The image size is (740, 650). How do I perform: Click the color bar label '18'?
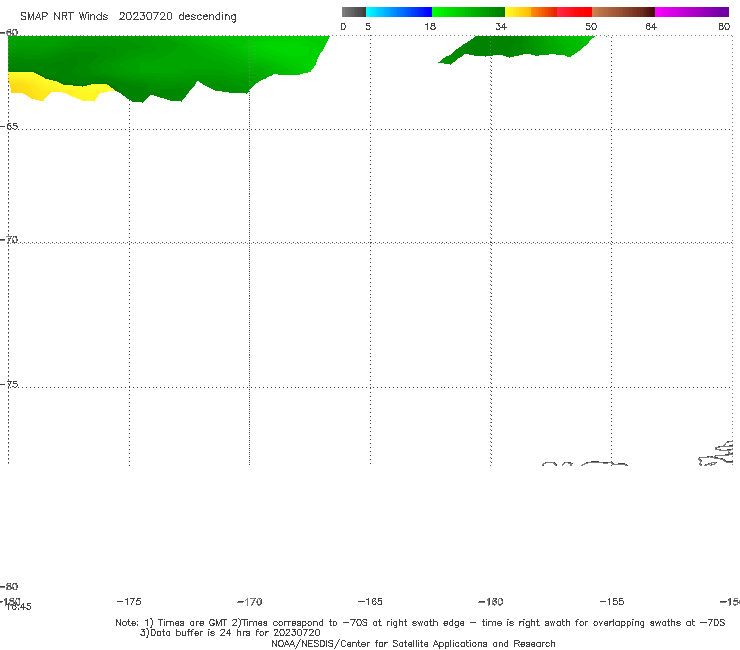430,27
